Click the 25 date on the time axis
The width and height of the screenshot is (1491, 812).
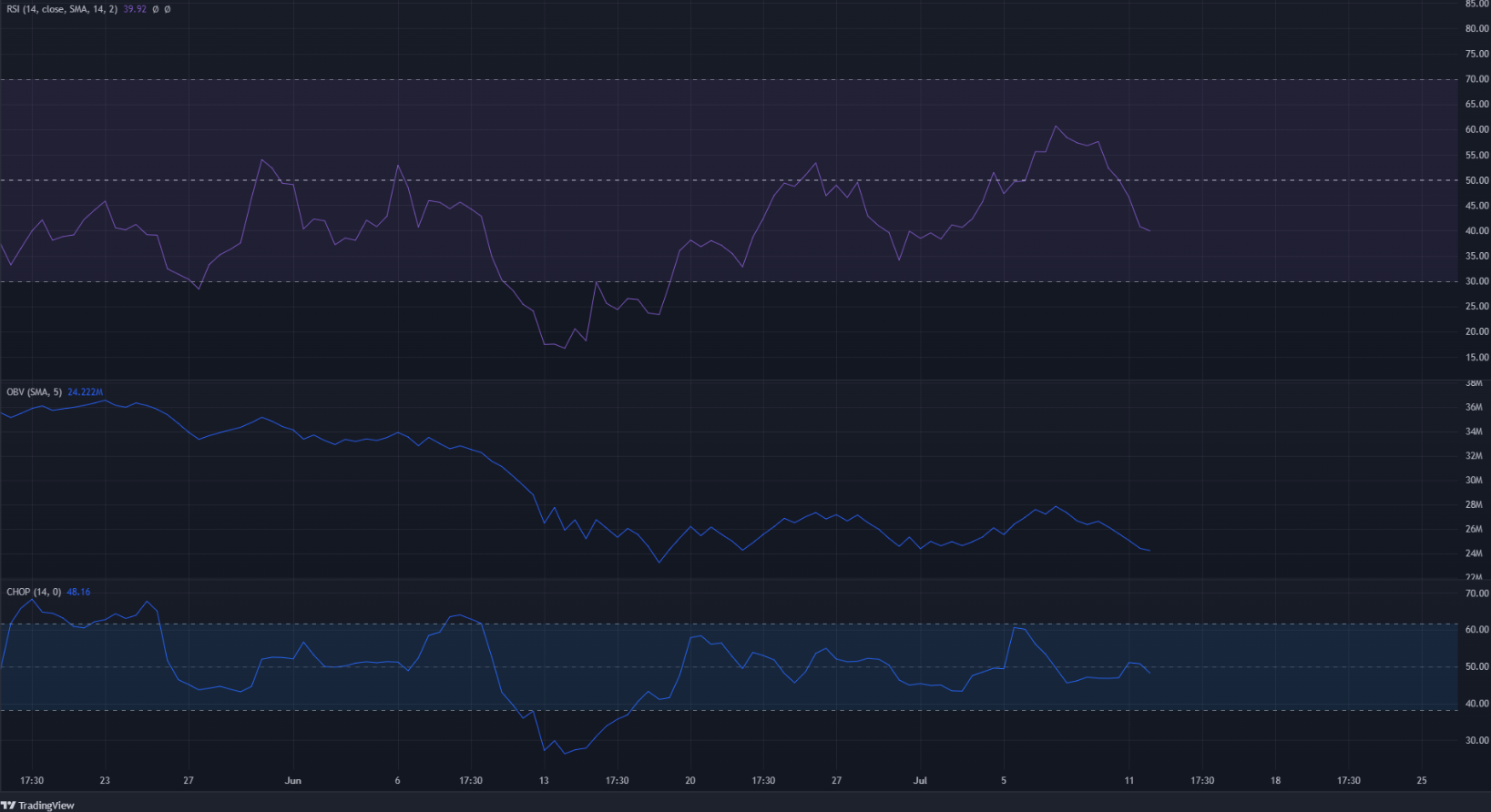pos(1422,780)
